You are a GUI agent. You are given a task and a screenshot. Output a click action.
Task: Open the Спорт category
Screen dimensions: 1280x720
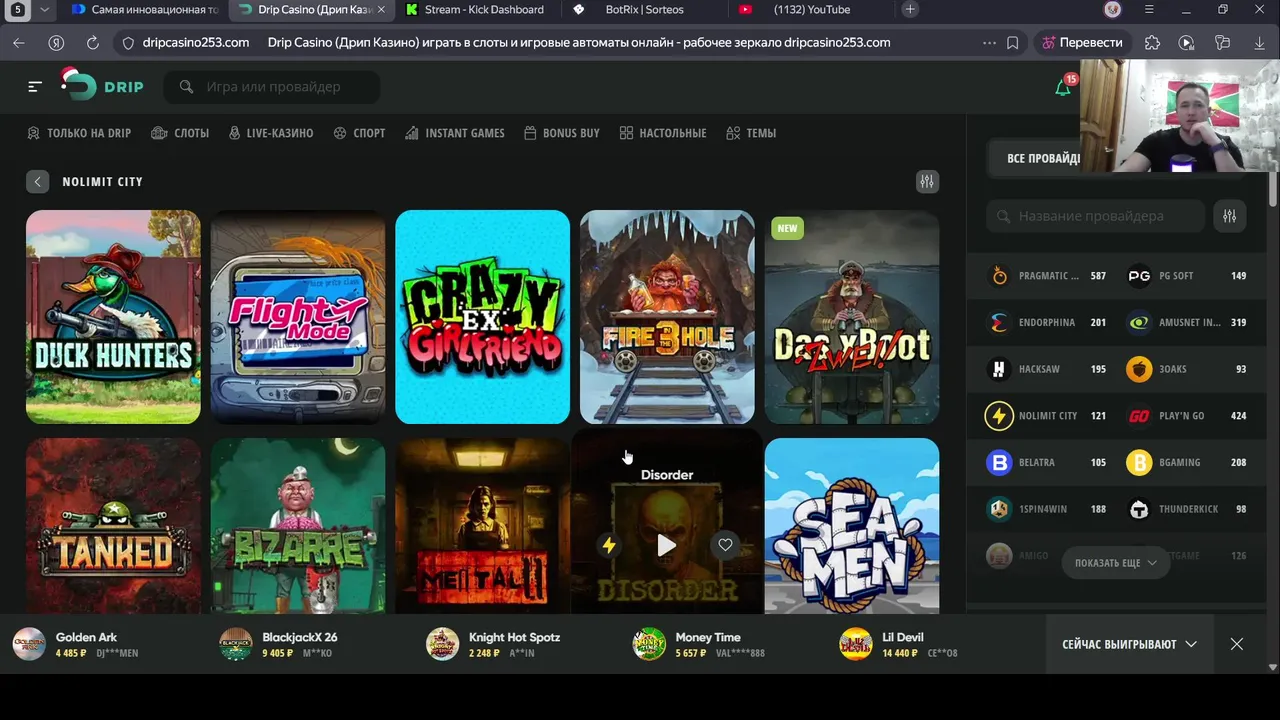(359, 133)
